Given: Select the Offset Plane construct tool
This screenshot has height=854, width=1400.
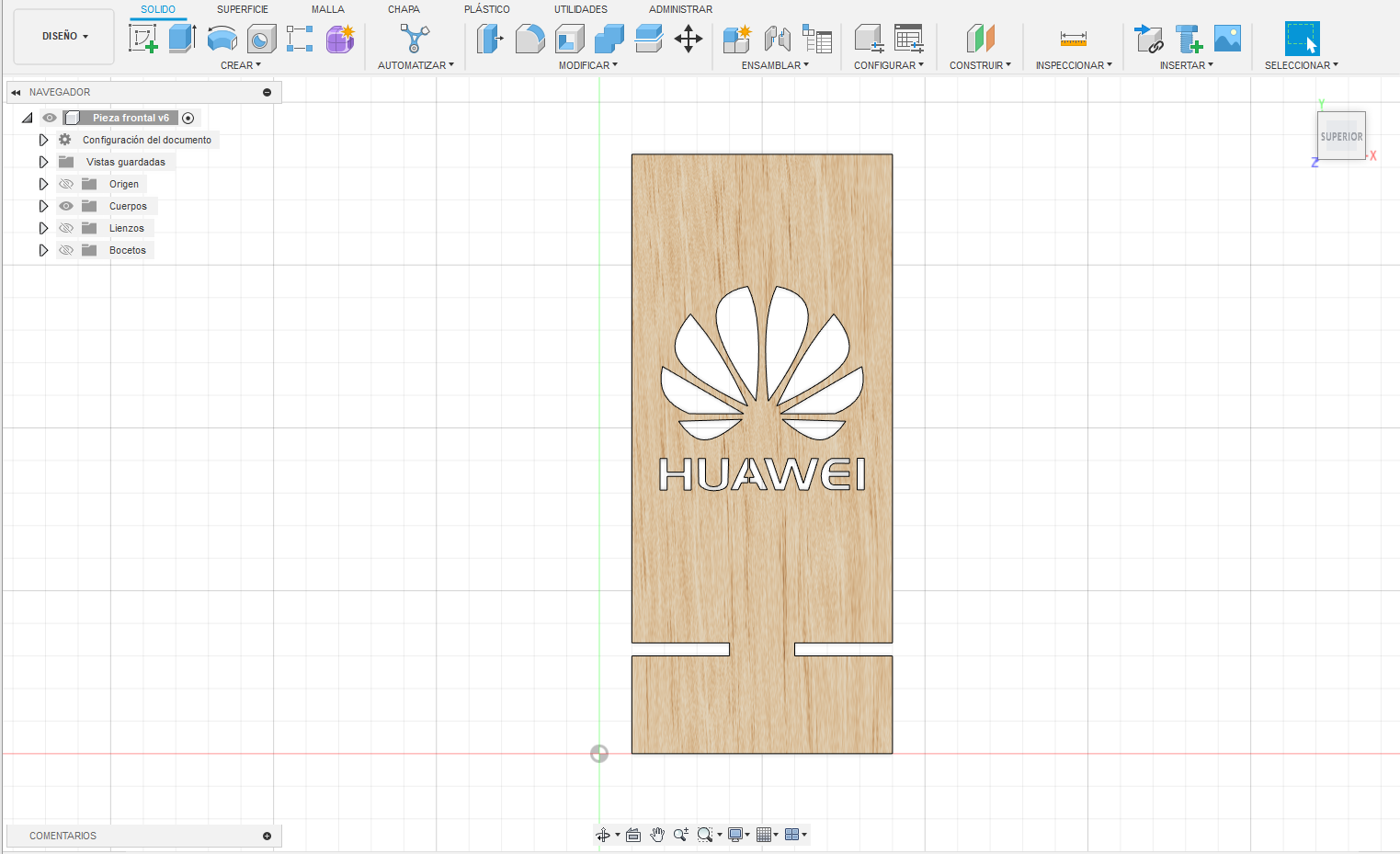Looking at the screenshot, I should tap(981, 39).
